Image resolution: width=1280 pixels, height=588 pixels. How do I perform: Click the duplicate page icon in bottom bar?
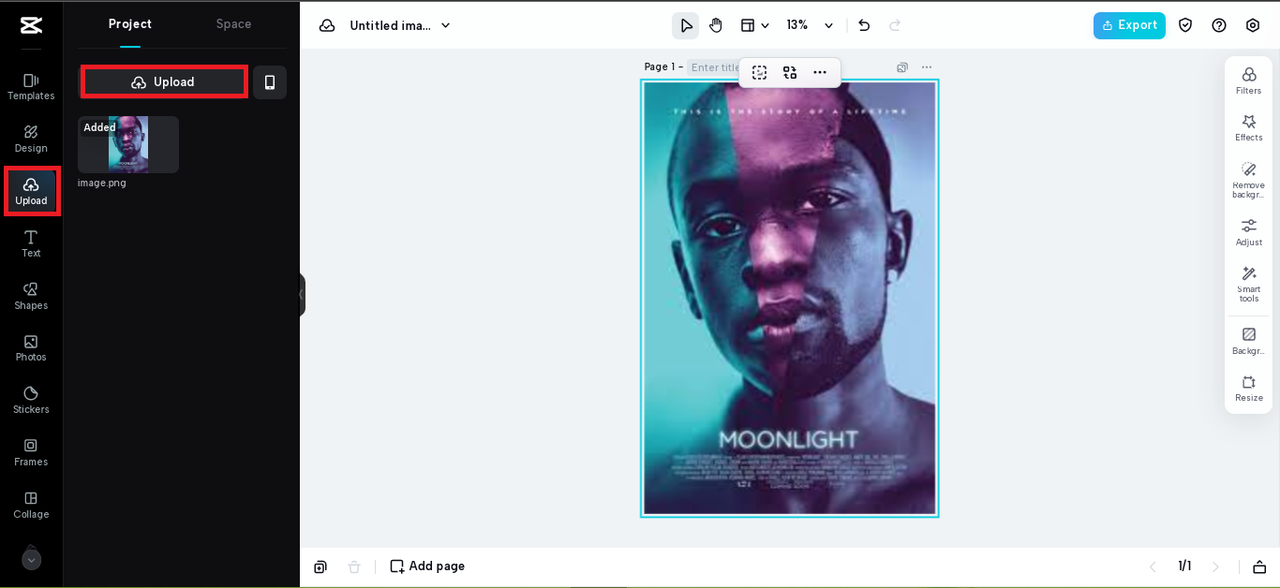coord(320,567)
